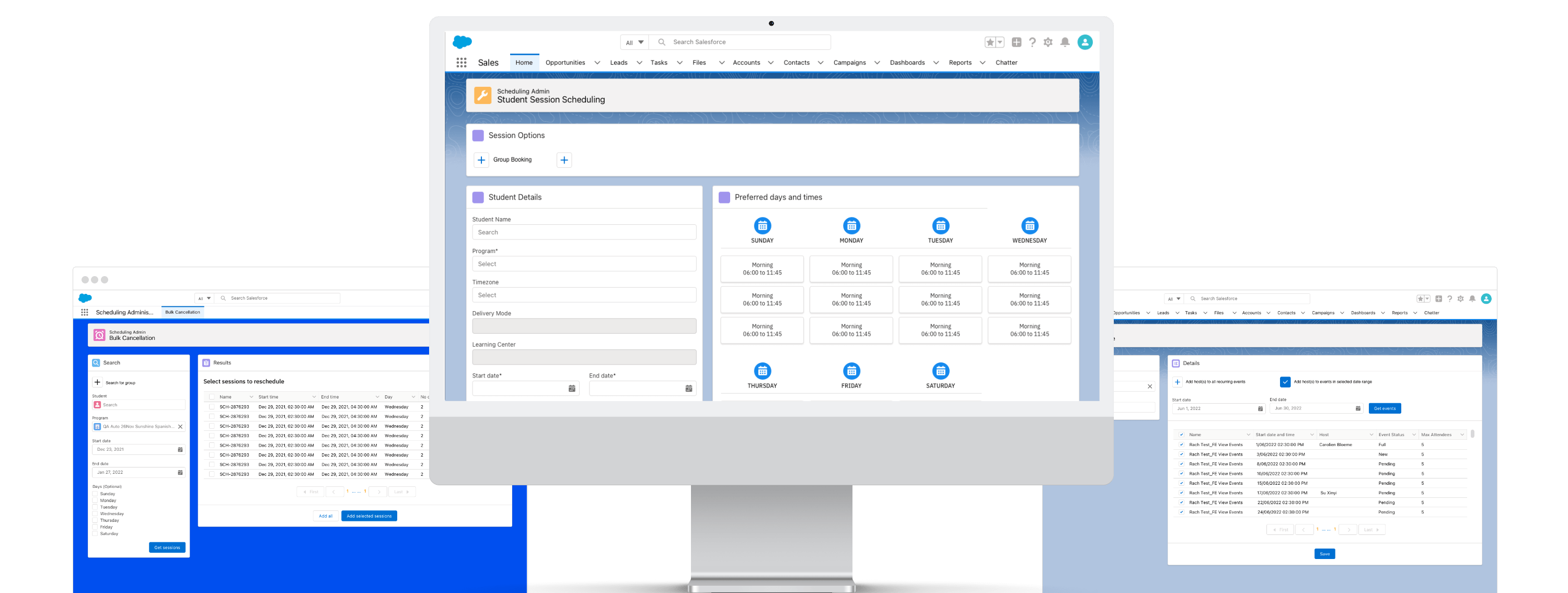
Task: Open the All search scope dropdown, center screen
Action: [635, 42]
